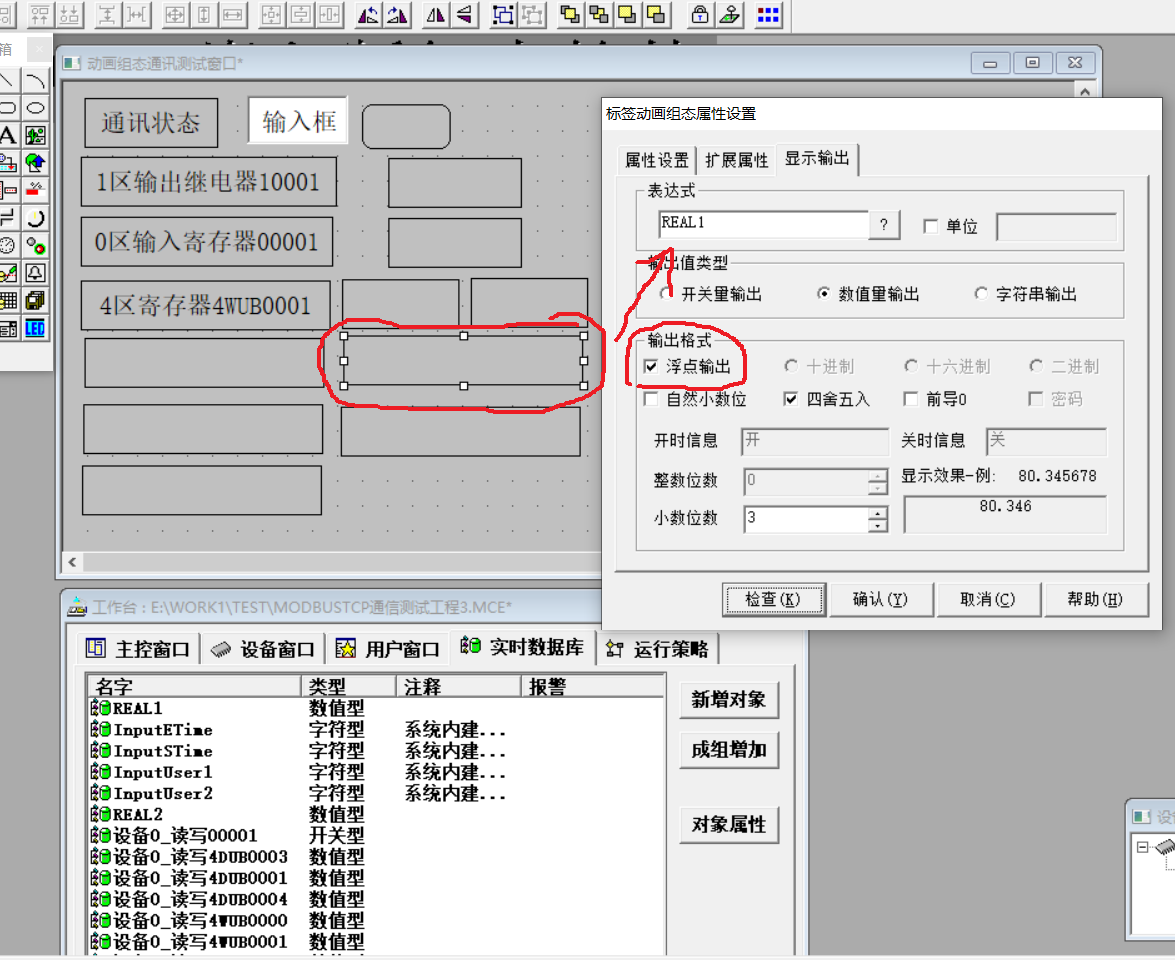Click the 新增对象 button
Screen dimensions: 1175x960
[x=728, y=700]
